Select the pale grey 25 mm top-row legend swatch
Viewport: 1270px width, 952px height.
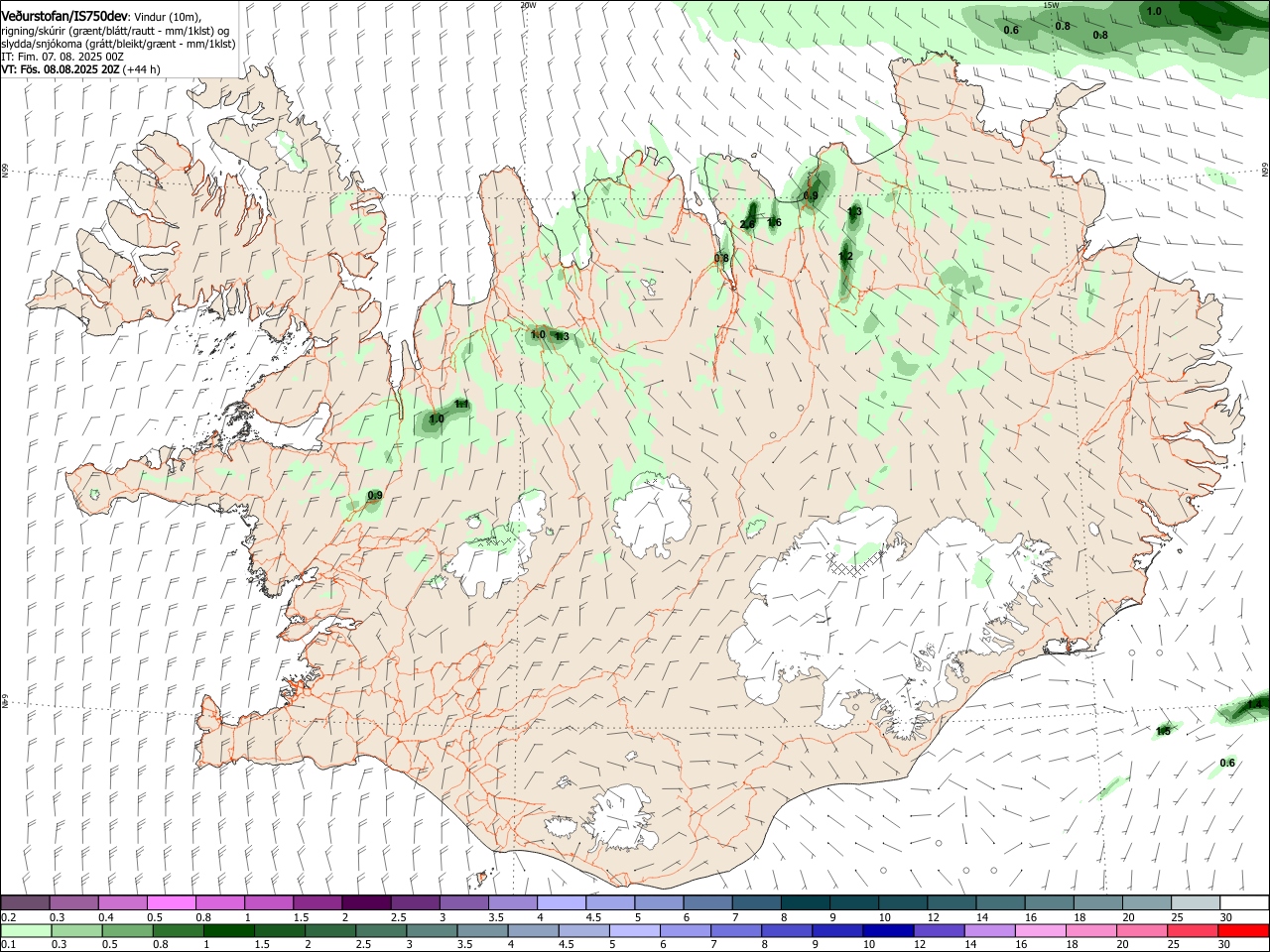click(1195, 903)
